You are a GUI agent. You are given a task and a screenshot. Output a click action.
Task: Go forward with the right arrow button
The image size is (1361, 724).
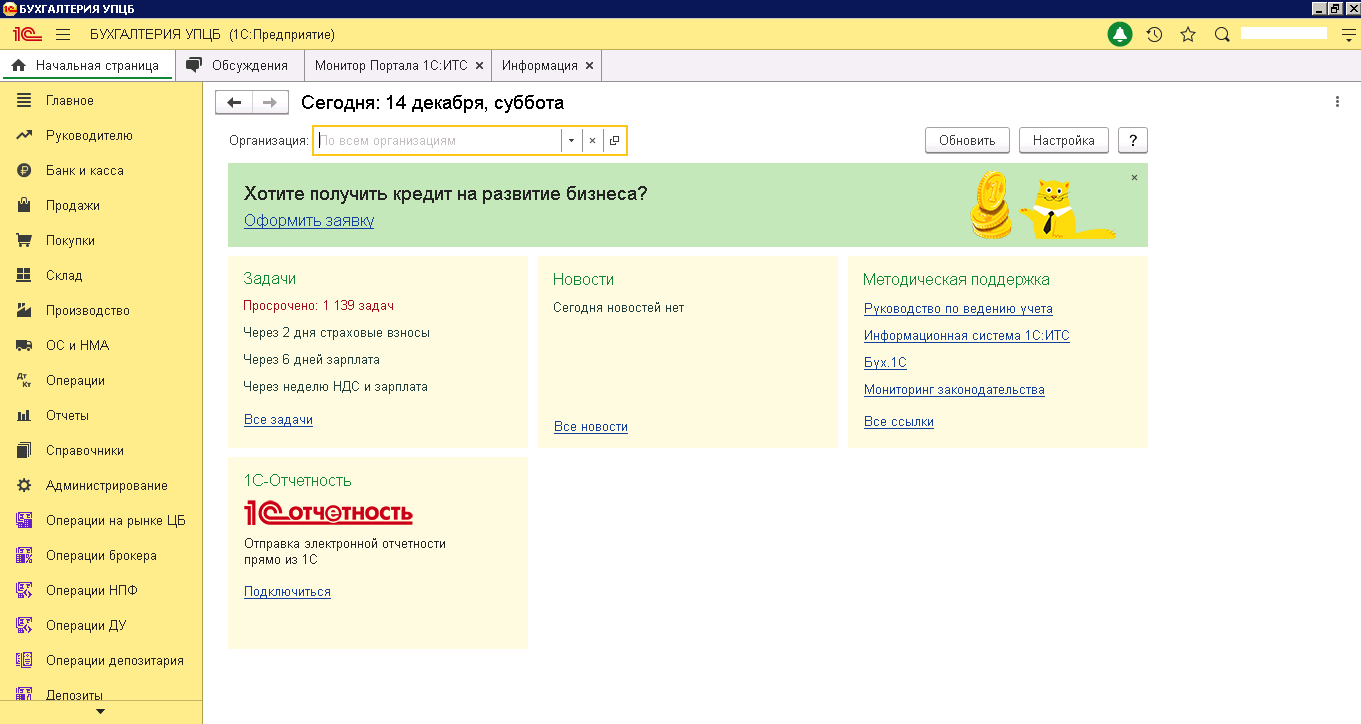click(270, 102)
